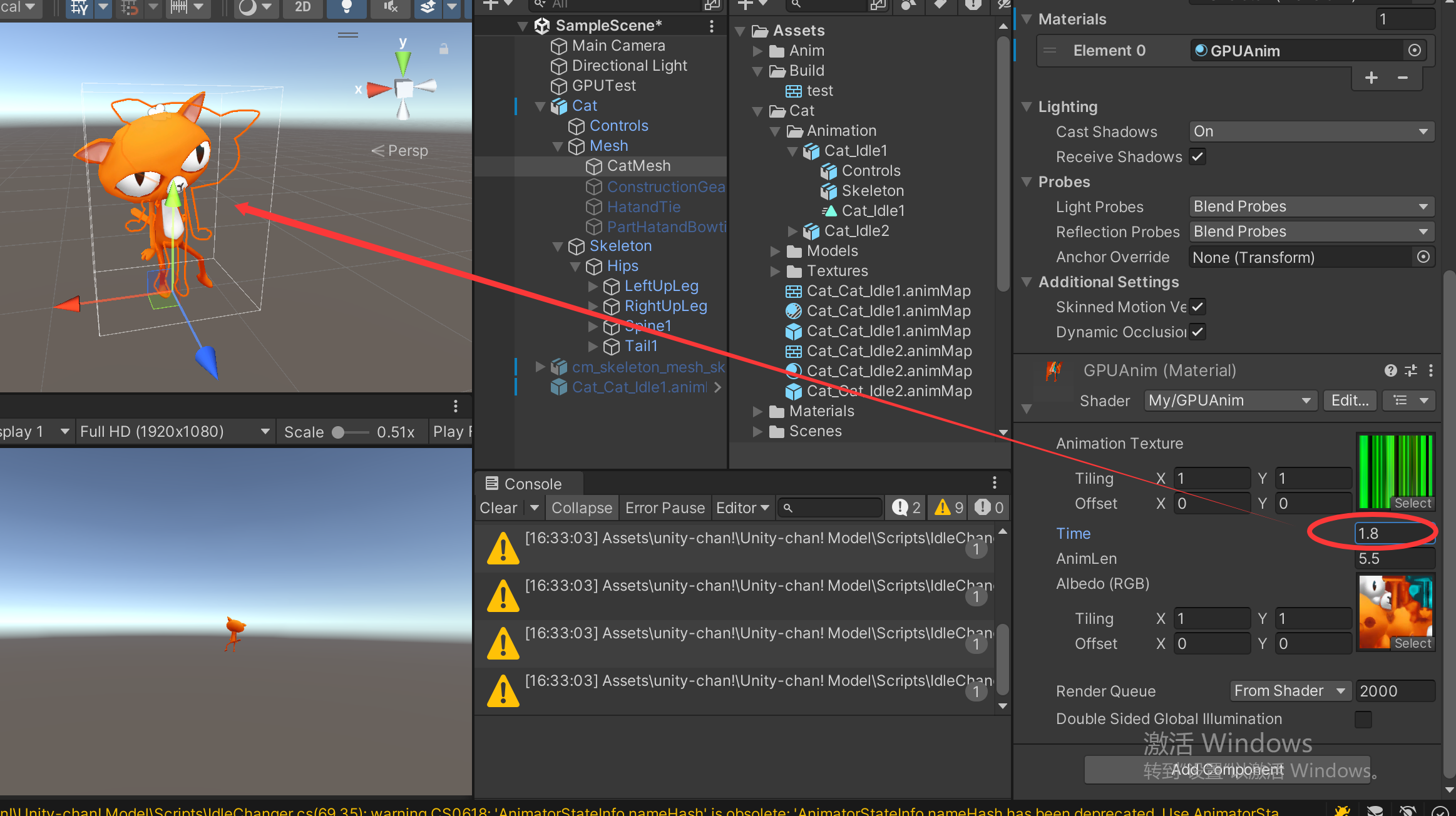
Task: Expand the Materials folder in Assets
Action: pos(757,412)
